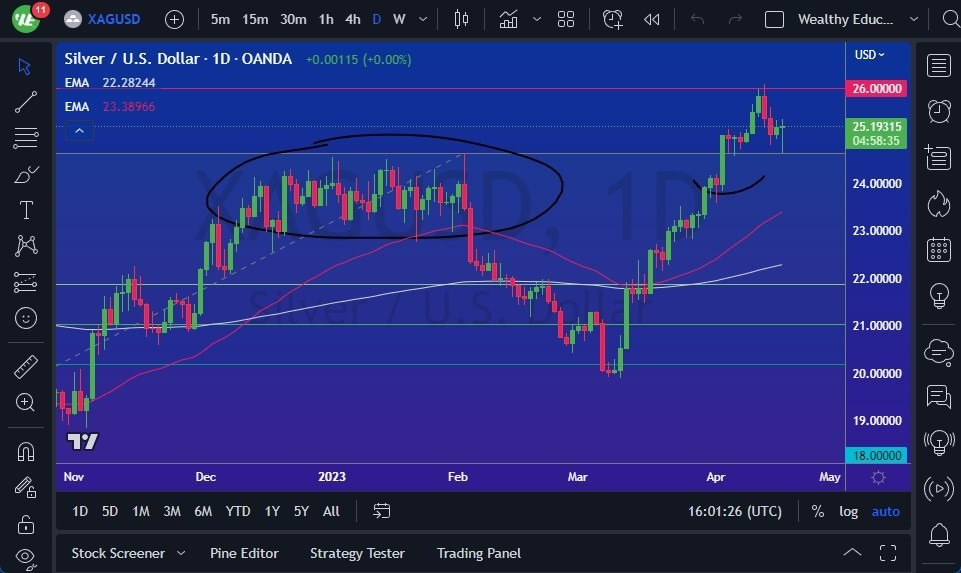Toggle log scale mode

tap(848, 511)
